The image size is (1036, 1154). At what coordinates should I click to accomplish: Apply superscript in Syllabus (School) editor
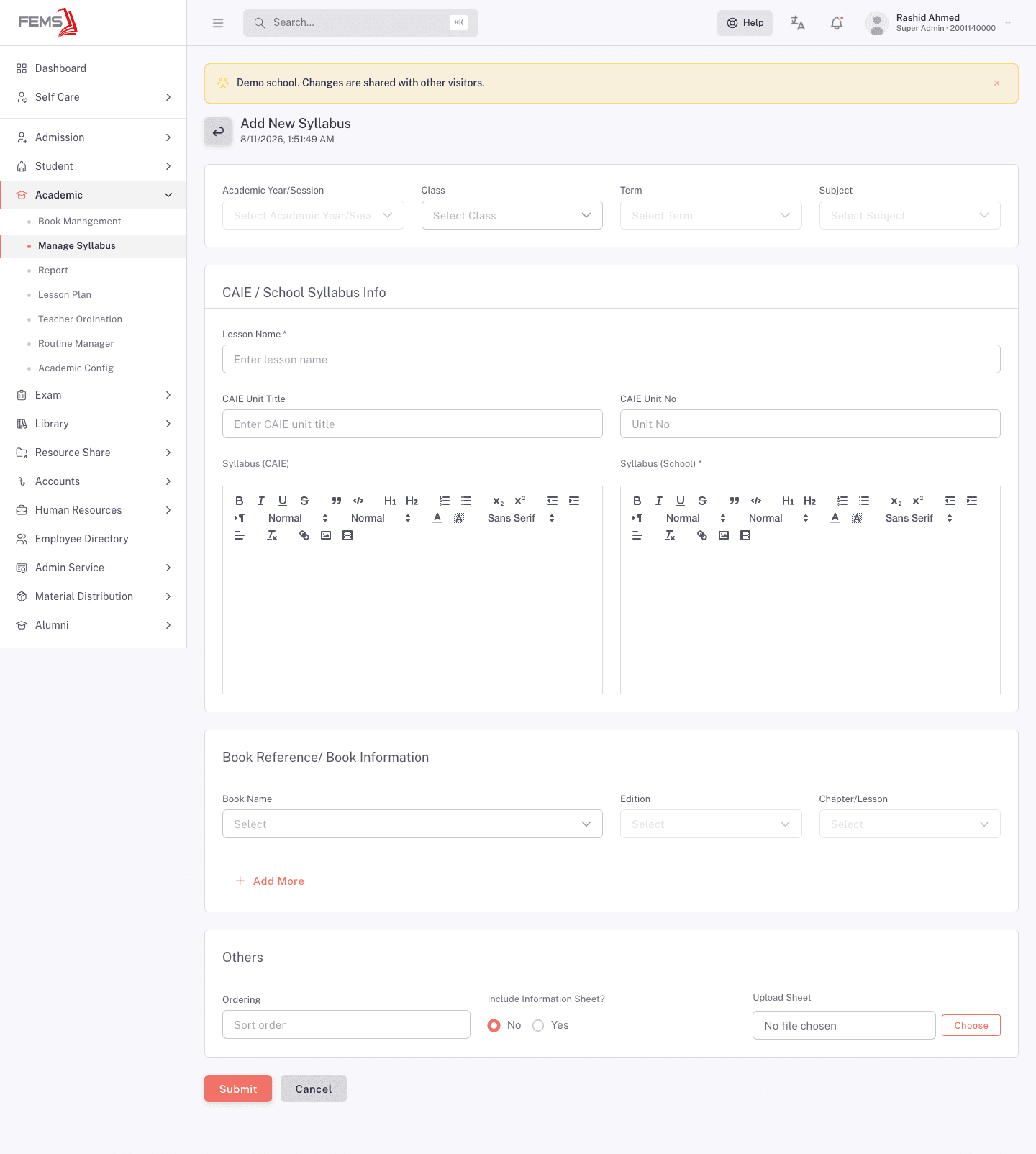click(x=918, y=501)
